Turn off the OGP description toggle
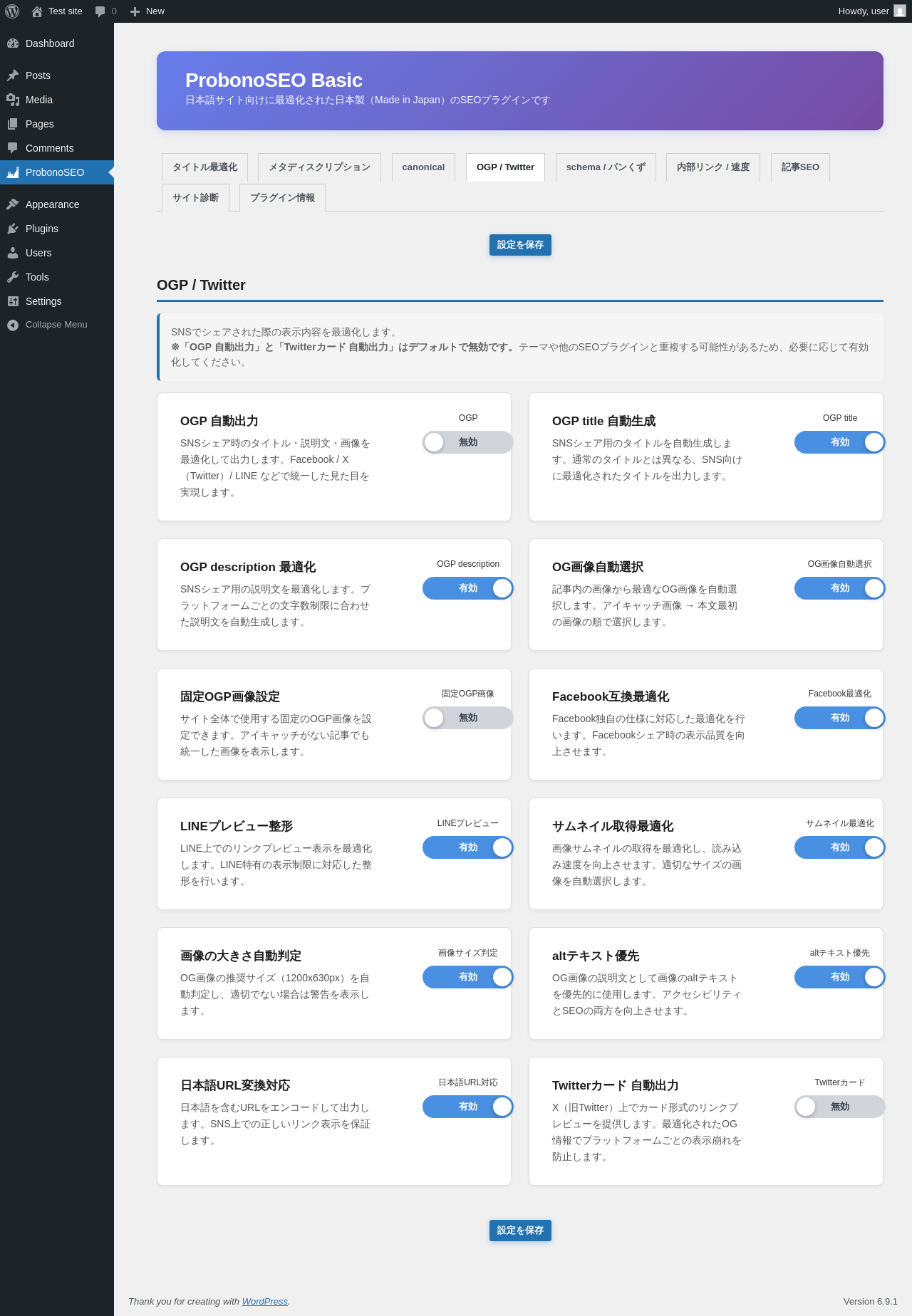The height and width of the screenshot is (1316, 912). pyautogui.click(x=468, y=588)
